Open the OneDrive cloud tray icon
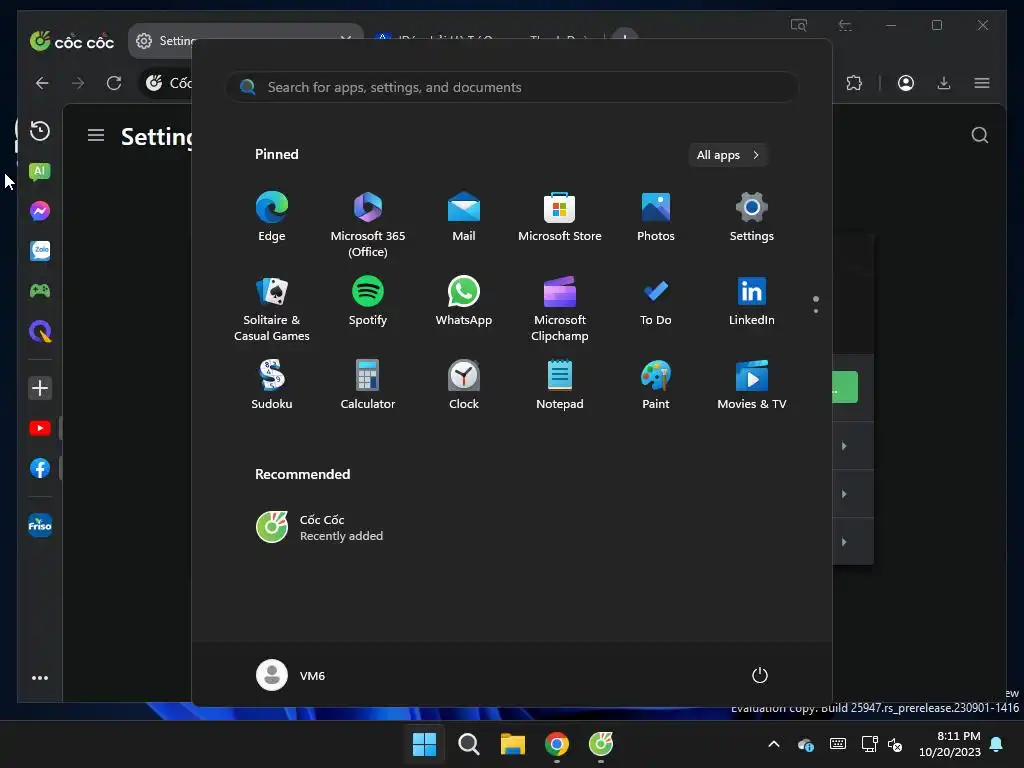The width and height of the screenshot is (1024, 768). coord(806,744)
